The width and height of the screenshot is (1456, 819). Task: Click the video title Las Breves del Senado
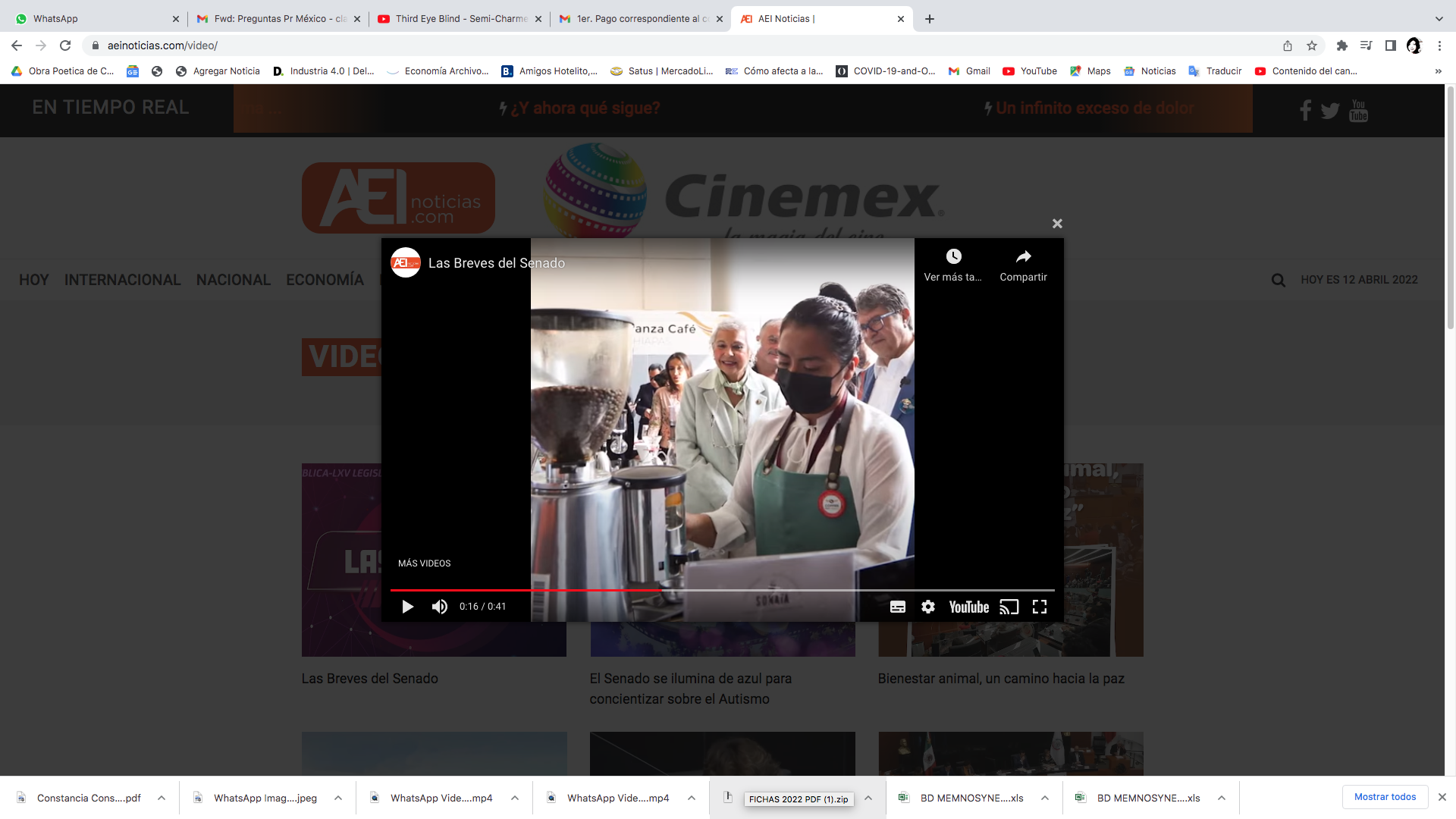497,263
